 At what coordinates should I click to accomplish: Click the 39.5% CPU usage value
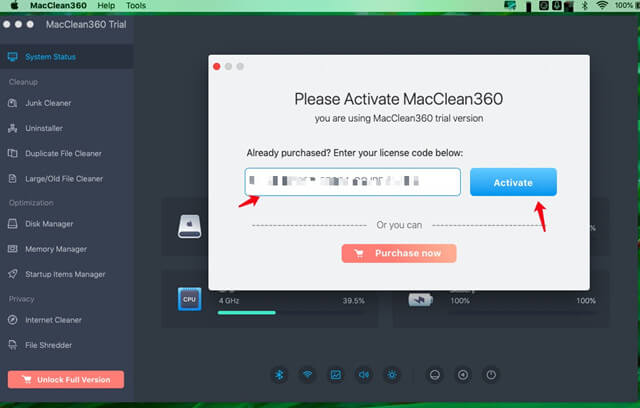[353, 301]
